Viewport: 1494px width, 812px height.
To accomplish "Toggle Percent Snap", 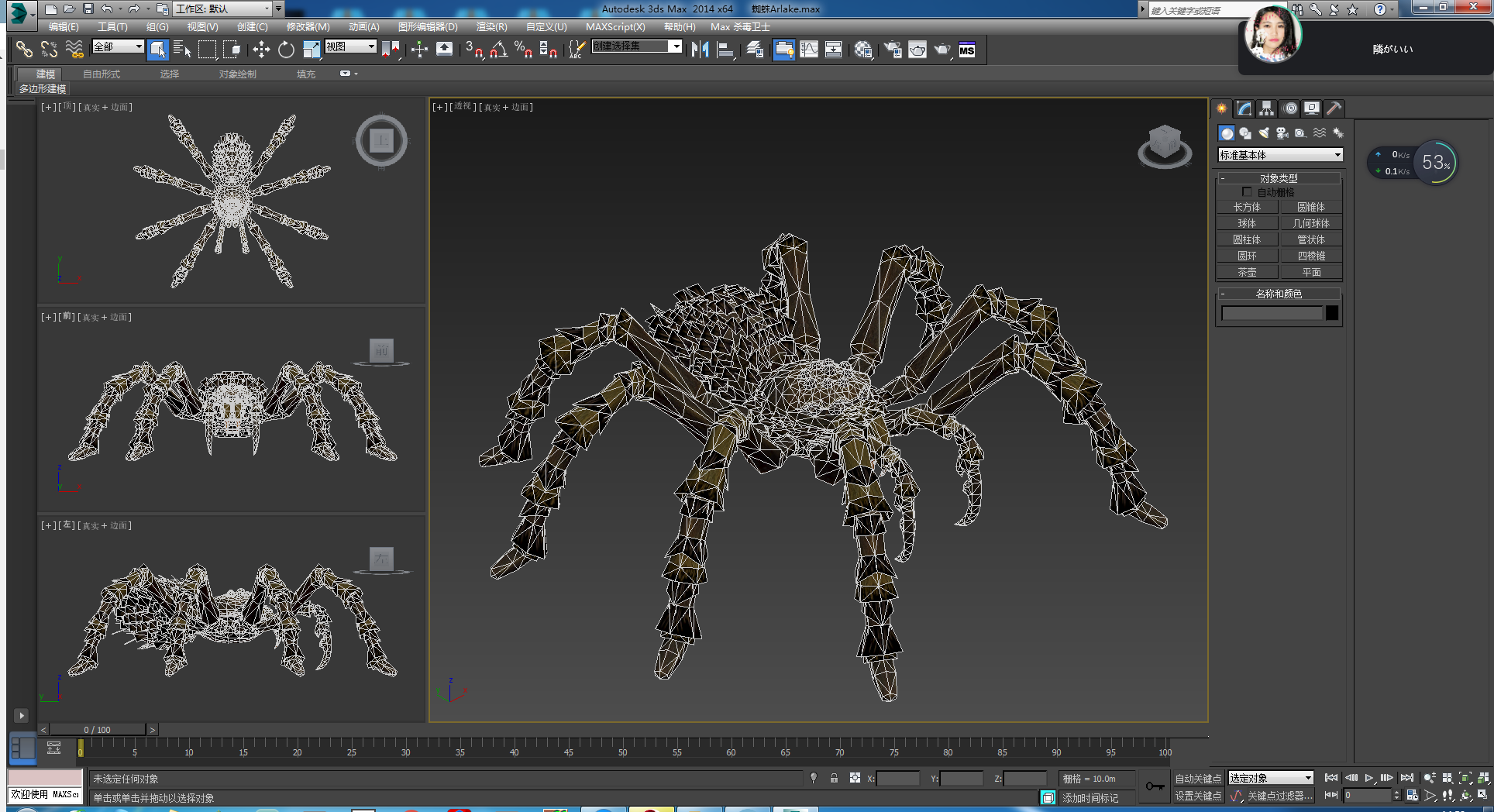I will tap(524, 50).
